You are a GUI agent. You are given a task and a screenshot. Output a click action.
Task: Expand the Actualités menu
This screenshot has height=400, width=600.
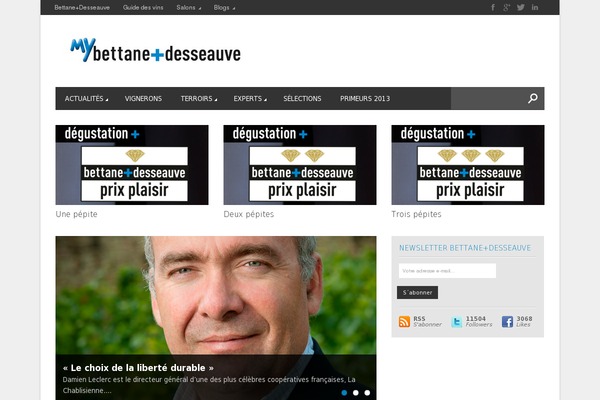(x=86, y=98)
